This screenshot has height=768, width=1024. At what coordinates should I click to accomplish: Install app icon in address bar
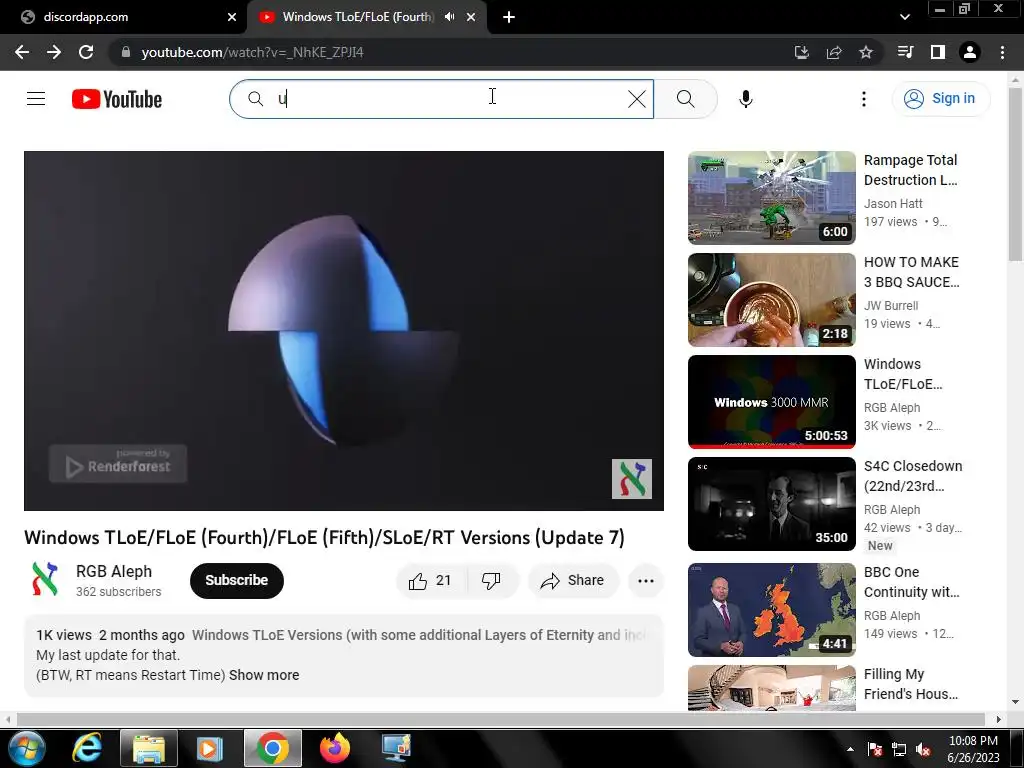point(801,52)
